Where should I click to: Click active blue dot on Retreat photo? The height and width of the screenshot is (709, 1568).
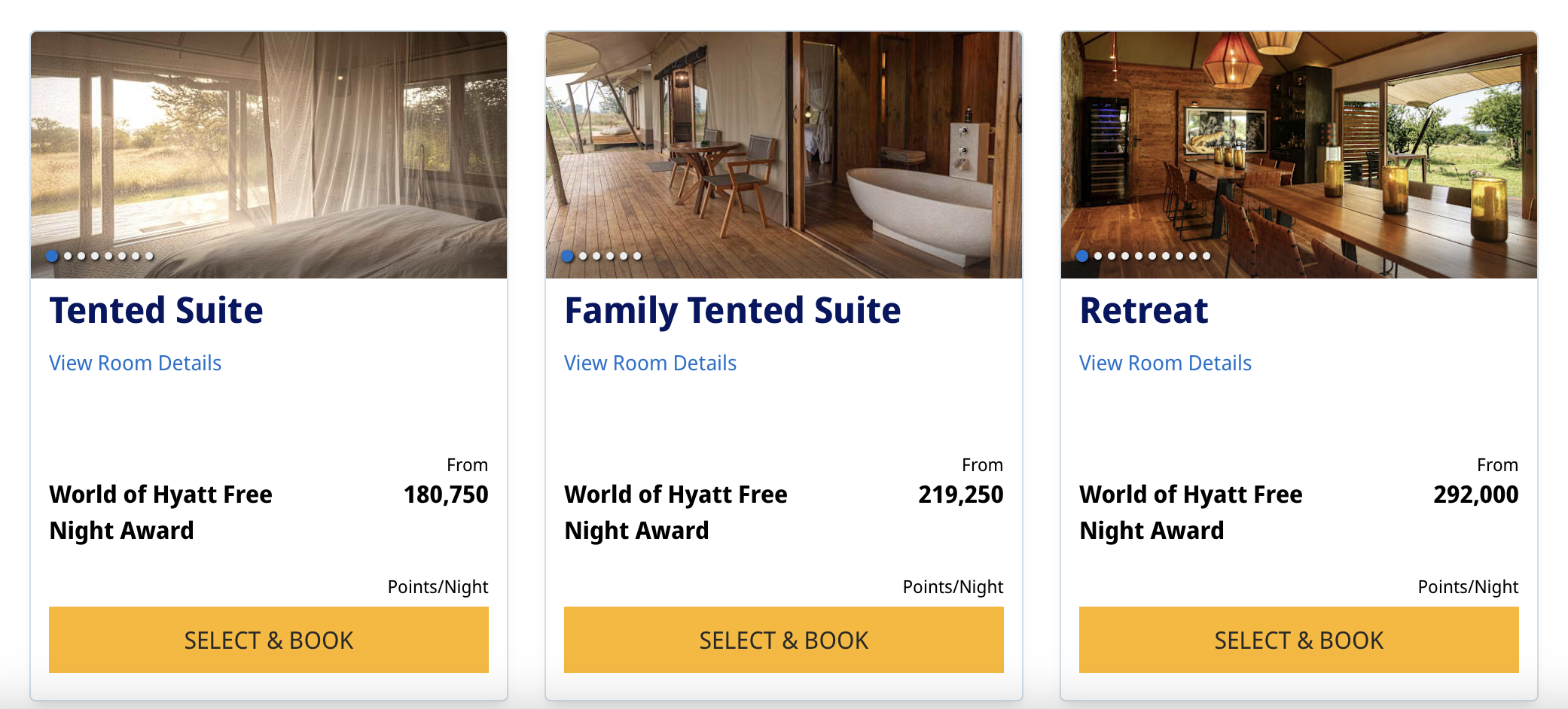1082,256
